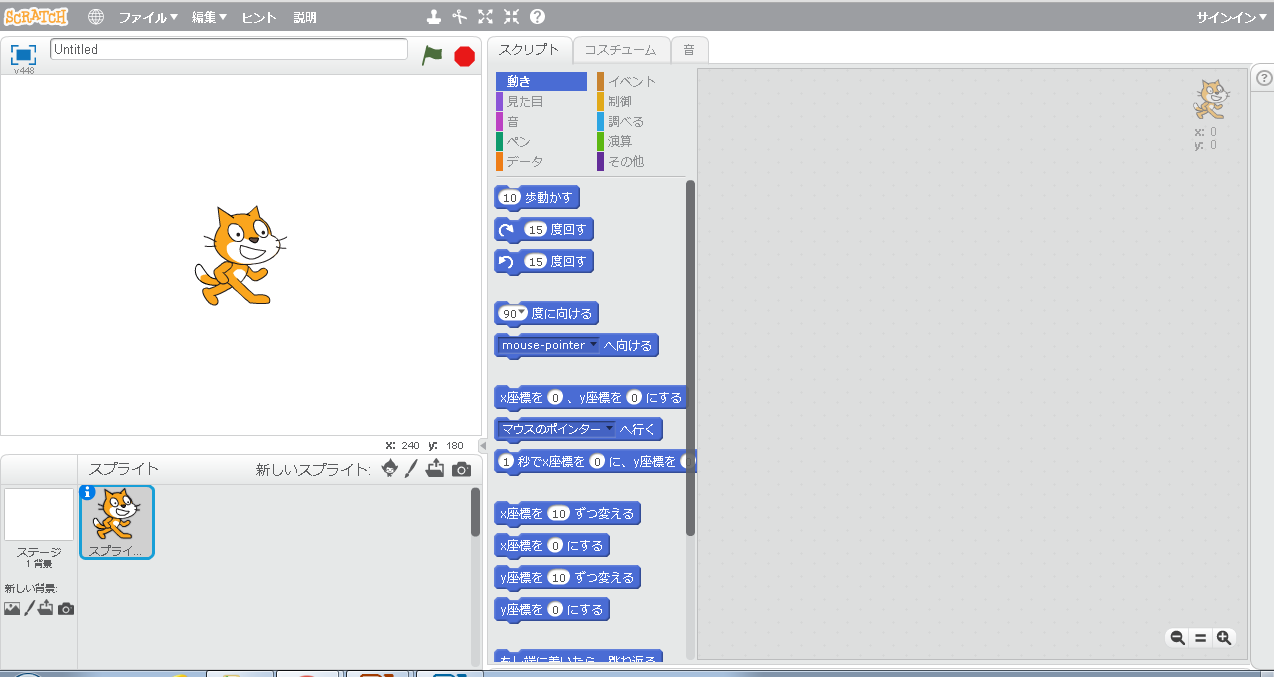Zoom in the scripts area

tap(1223, 637)
